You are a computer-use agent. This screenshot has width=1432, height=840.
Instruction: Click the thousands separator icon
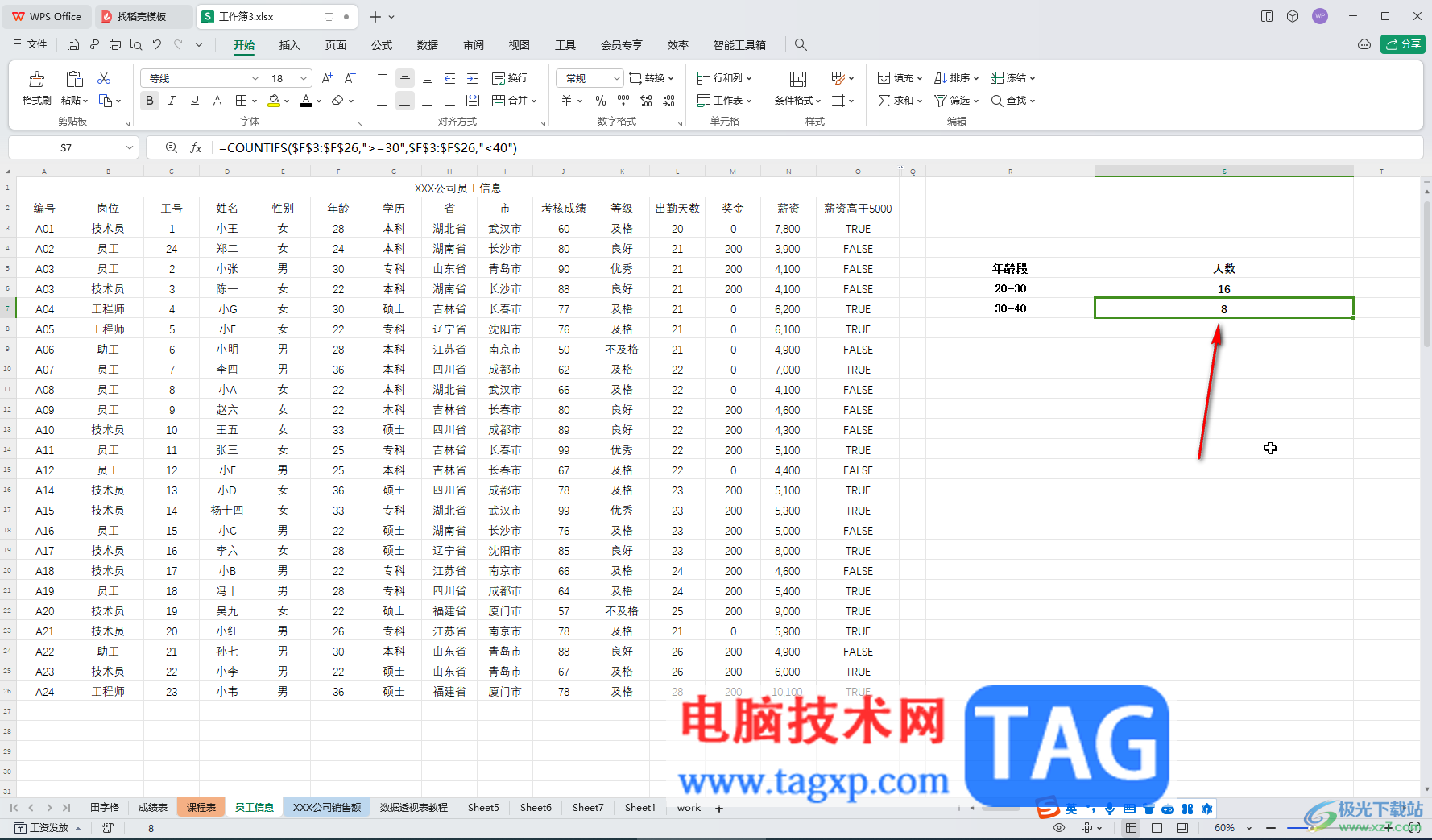coord(623,101)
